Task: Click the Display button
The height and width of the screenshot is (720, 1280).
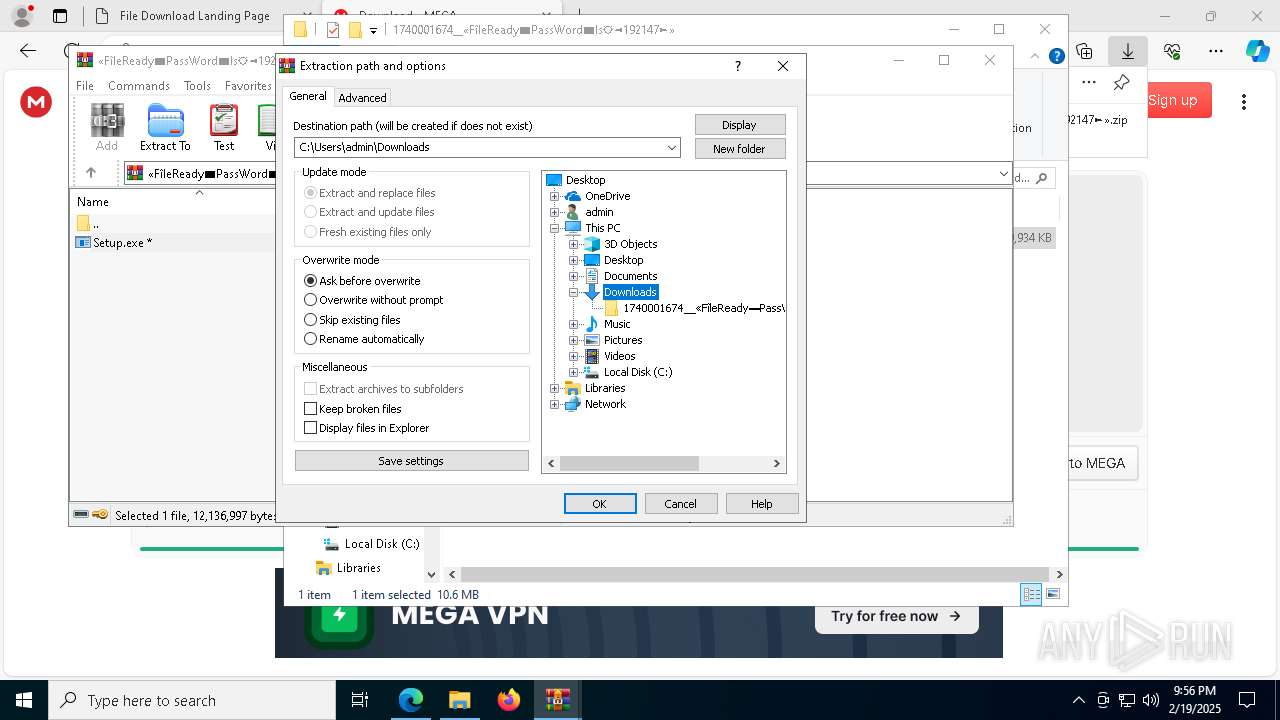Action: point(740,125)
